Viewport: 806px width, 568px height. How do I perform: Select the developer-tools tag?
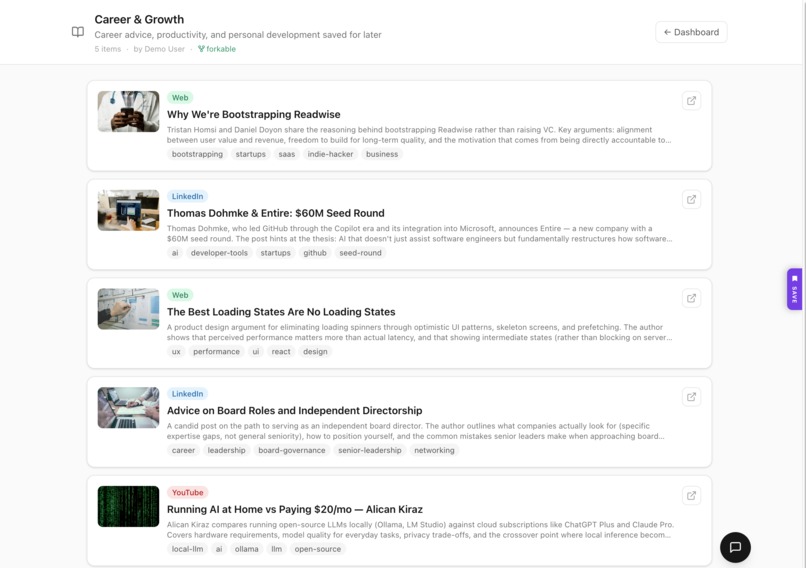(219, 253)
